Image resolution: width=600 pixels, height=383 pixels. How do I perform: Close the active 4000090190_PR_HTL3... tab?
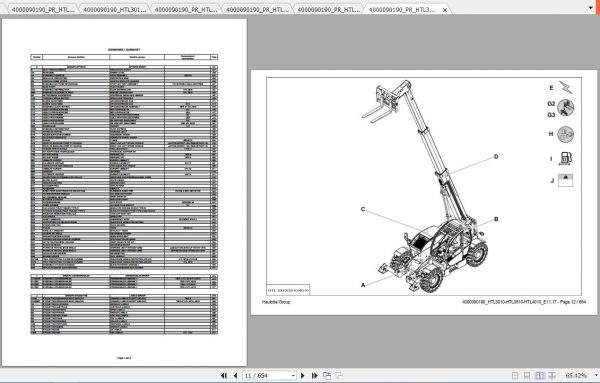(445, 10)
